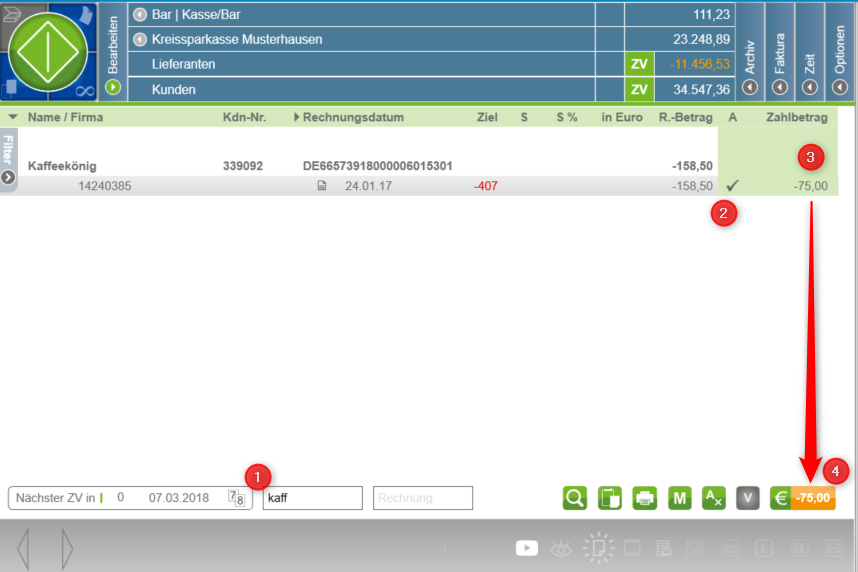This screenshot has height=572, width=858.
Task: Click the search field containing kaff
Action: pos(312,498)
